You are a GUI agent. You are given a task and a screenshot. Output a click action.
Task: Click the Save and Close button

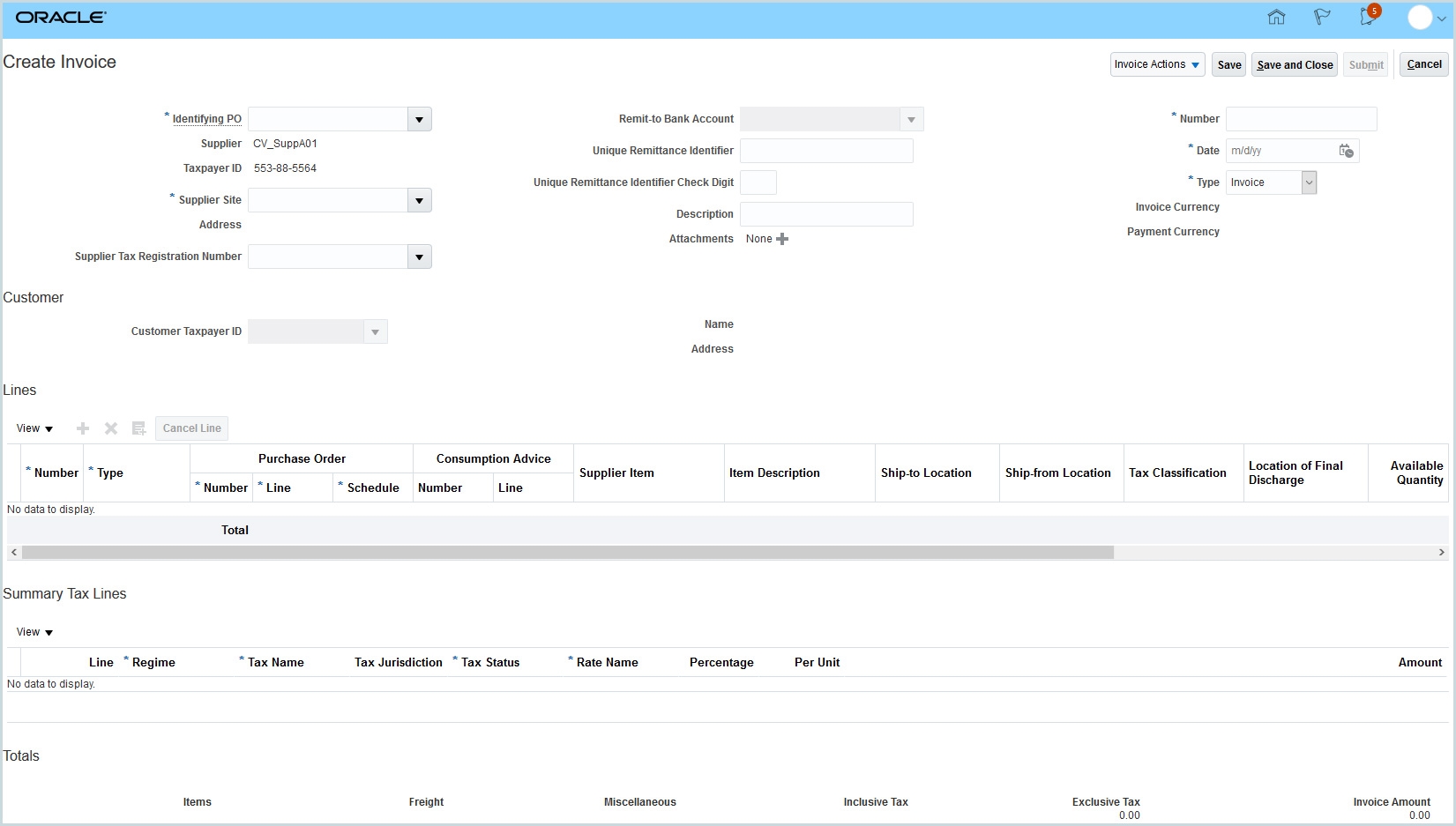coord(1294,64)
